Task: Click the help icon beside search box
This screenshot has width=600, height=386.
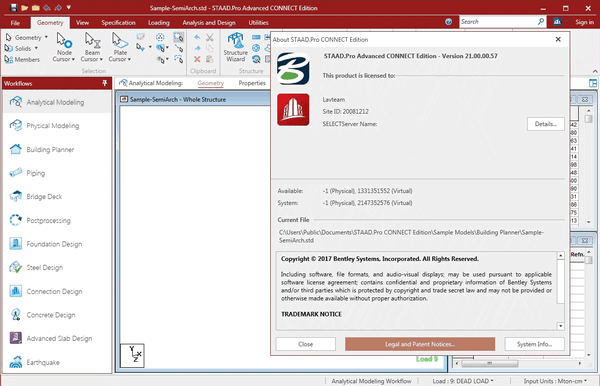Action: (x=448, y=22)
